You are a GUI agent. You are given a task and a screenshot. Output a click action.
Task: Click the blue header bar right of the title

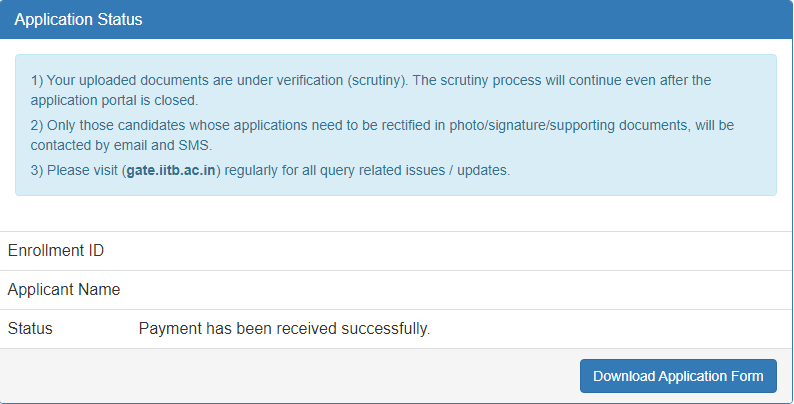point(466,19)
